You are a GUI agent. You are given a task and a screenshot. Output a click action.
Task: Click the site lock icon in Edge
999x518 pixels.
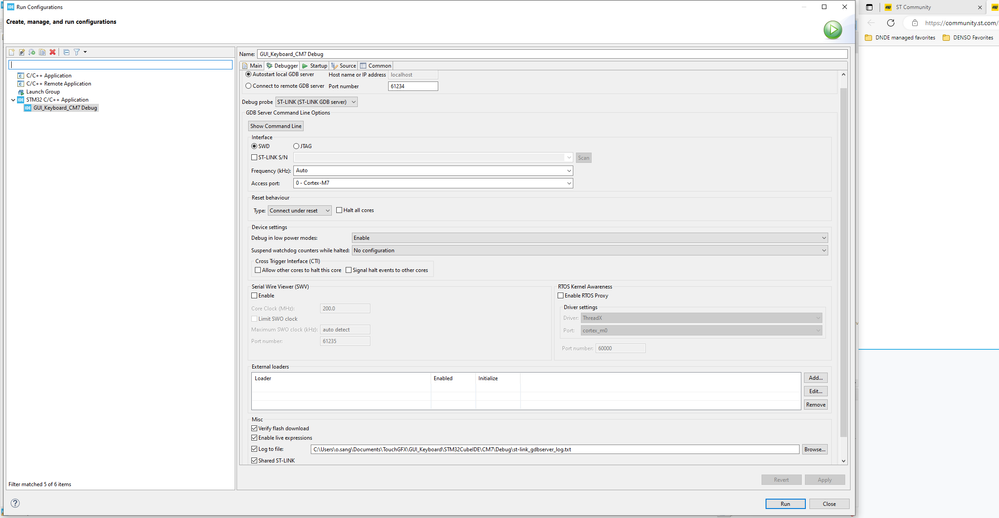pyautogui.click(x=914, y=22)
